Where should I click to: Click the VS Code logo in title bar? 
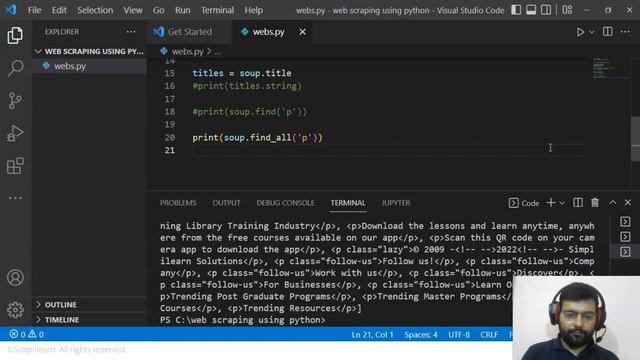[x=11, y=9]
